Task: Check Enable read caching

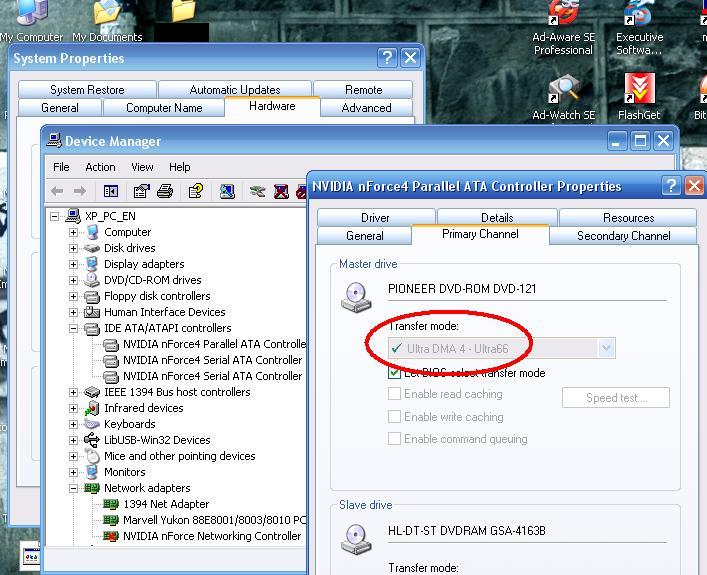Action: point(394,393)
